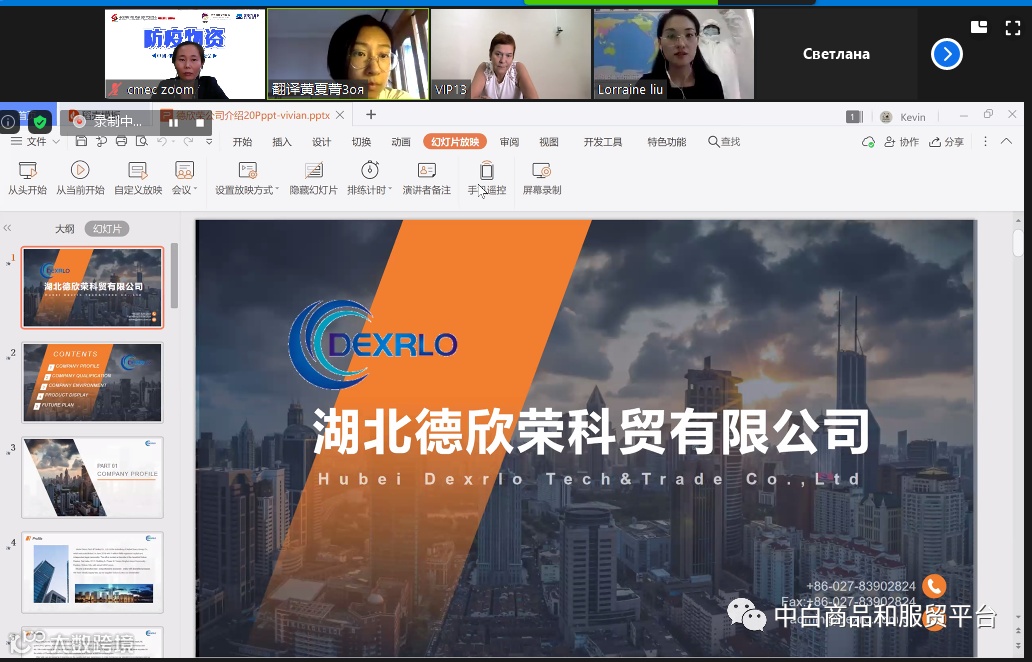The image size is (1032, 662).
Task: Click the cloud sync status icon
Action: (868, 141)
